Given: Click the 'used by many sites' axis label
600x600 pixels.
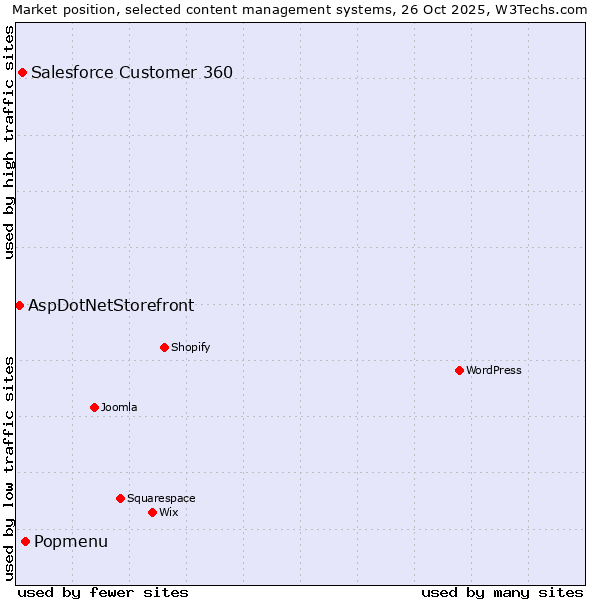Looking at the screenshot, I should tap(502, 592).
